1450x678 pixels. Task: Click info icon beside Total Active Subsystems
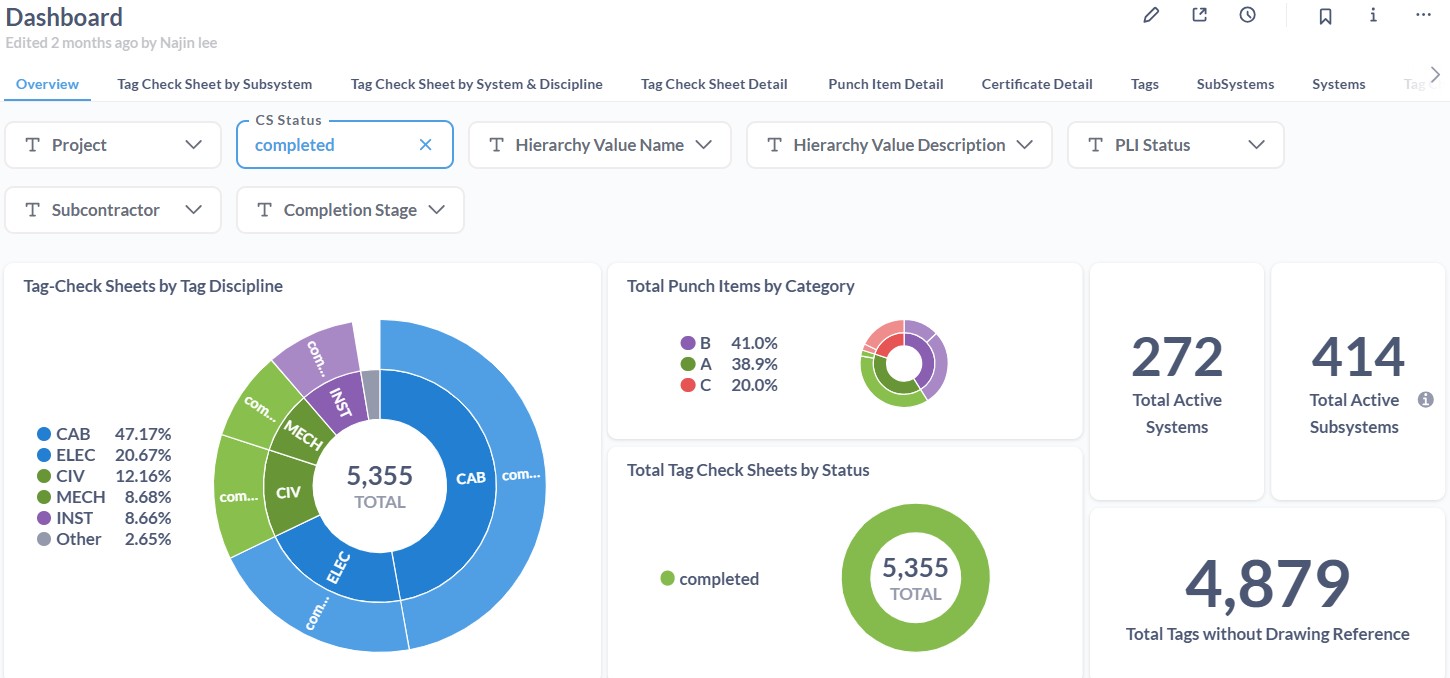1426,400
